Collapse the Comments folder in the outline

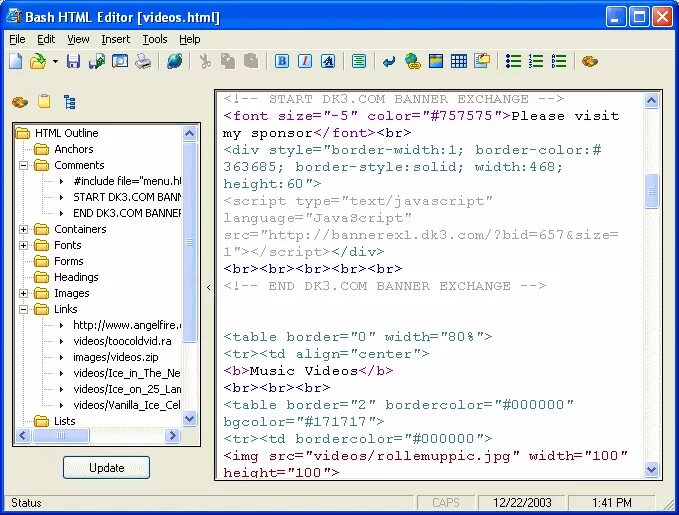(x=23, y=165)
